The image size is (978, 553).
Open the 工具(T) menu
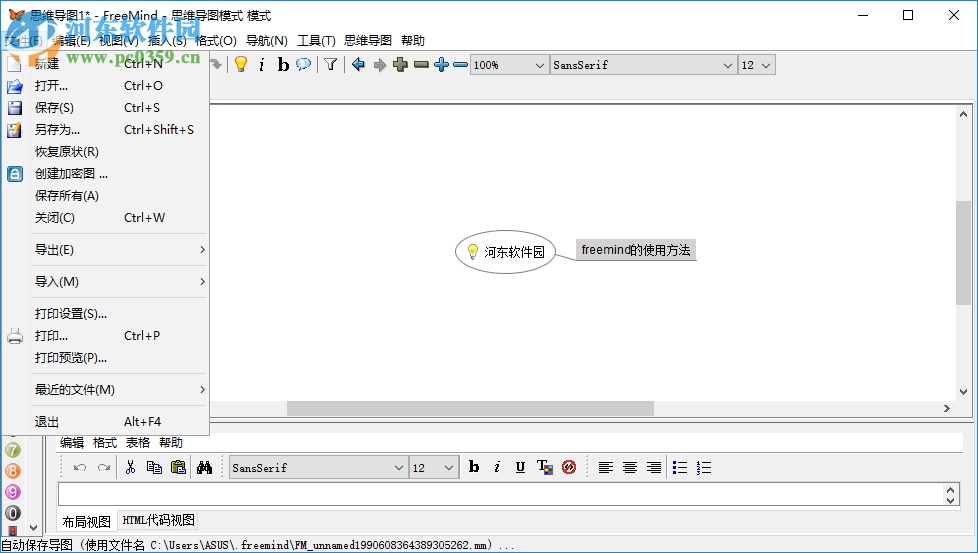[x=316, y=41]
